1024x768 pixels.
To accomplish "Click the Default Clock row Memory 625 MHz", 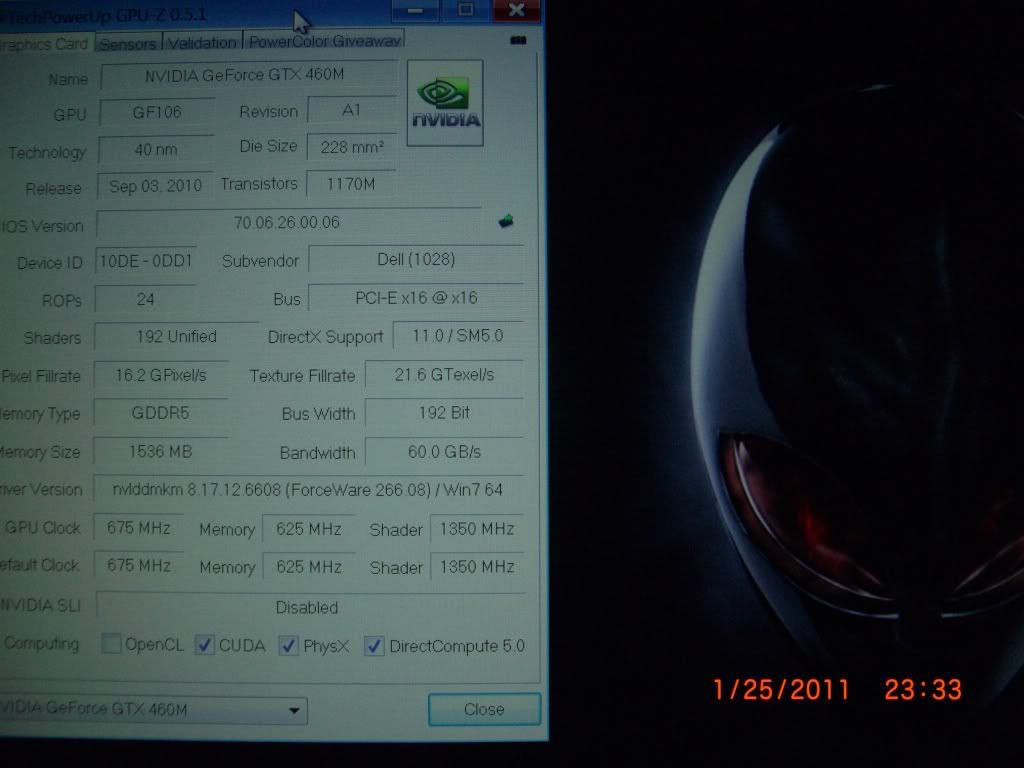I will 308,566.
